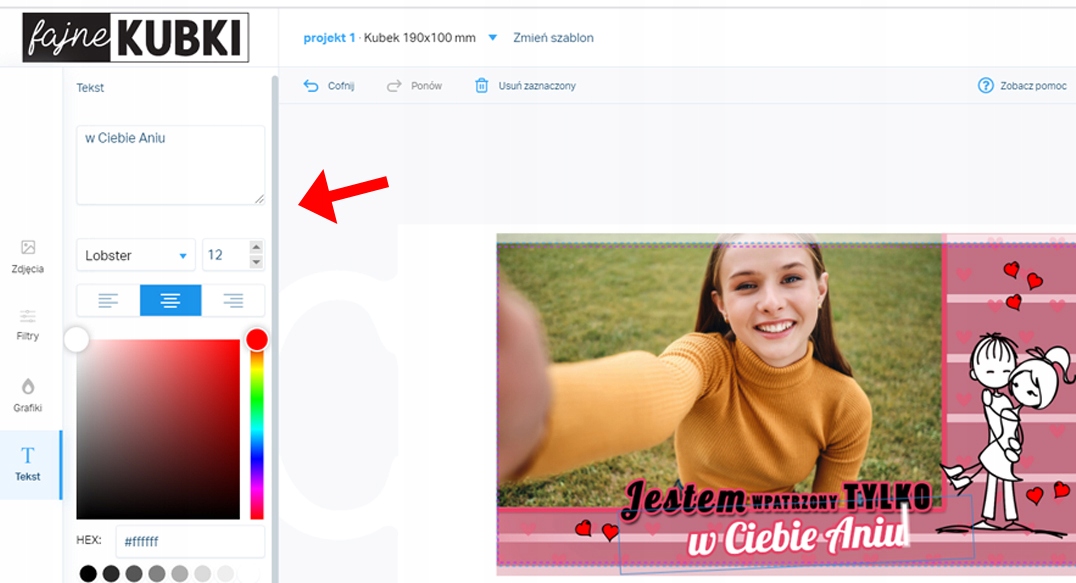Image resolution: width=1076 pixels, height=583 pixels.
Task: Select the 'TYLKO' text on the design
Action: coord(887,498)
